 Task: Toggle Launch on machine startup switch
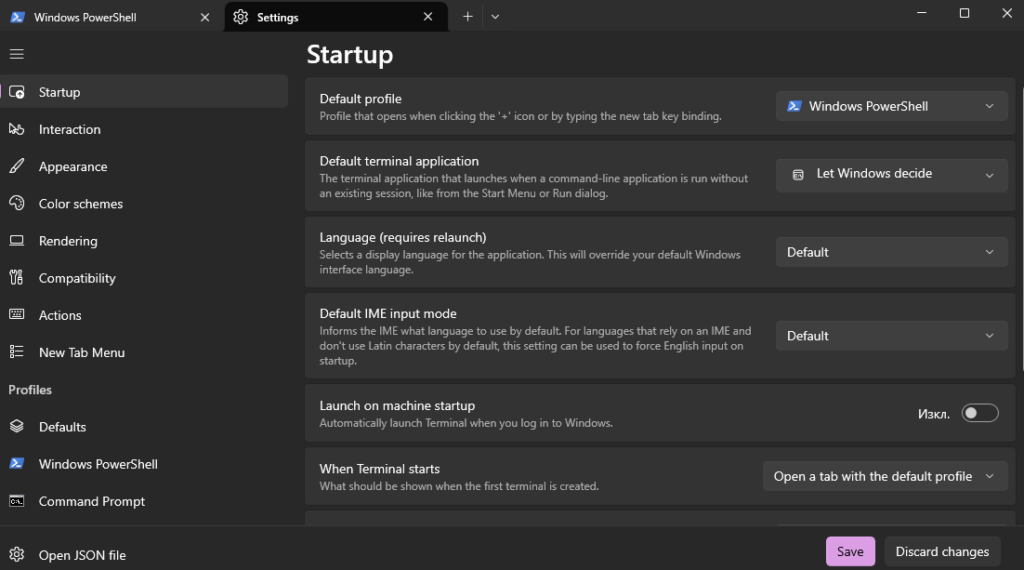coord(979,413)
